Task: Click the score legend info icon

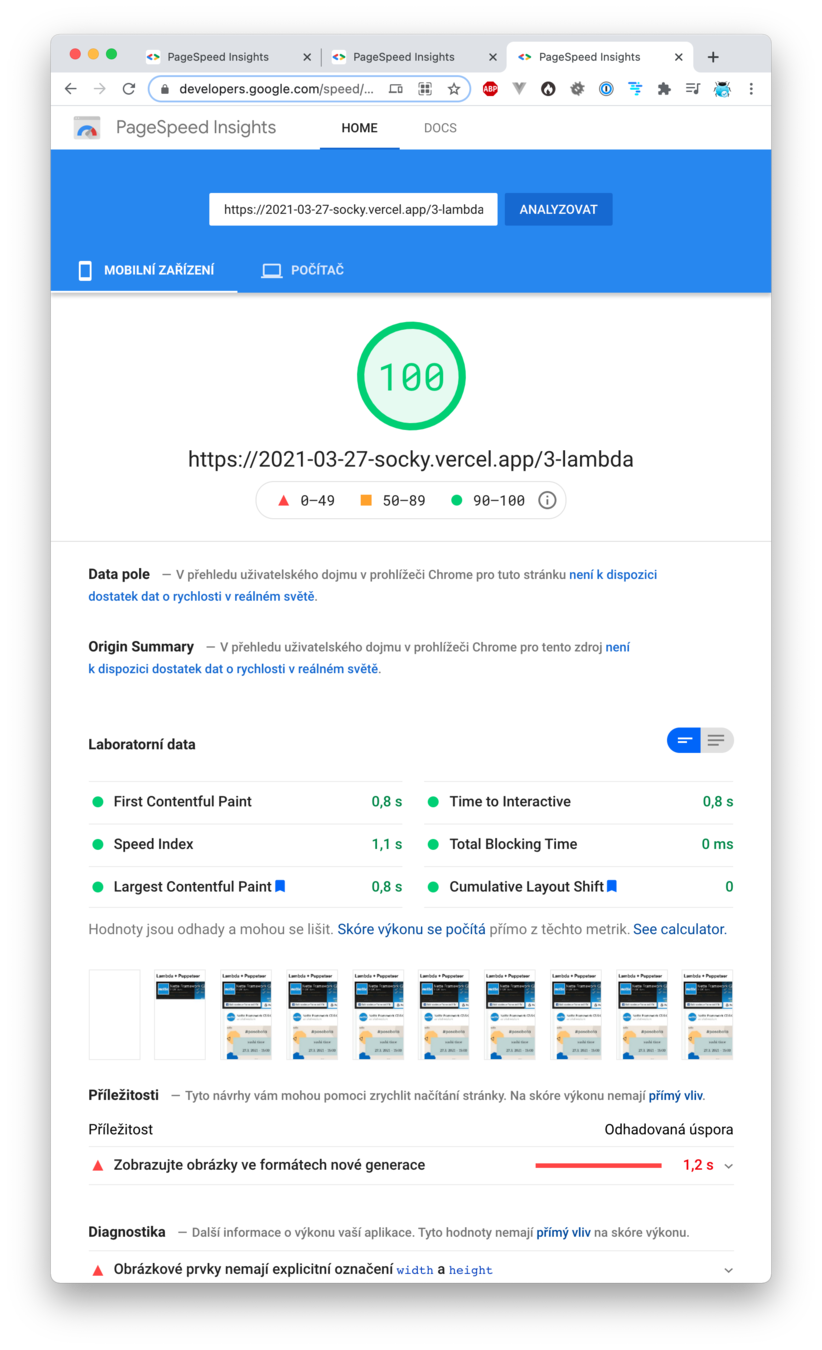Action: (x=547, y=500)
